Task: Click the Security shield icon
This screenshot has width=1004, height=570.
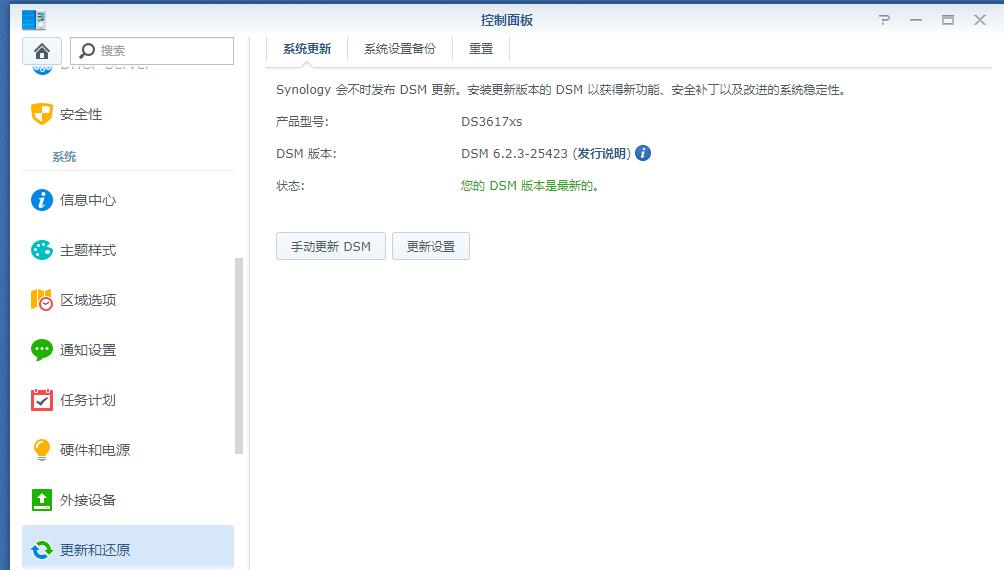Action: [x=41, y=114]
